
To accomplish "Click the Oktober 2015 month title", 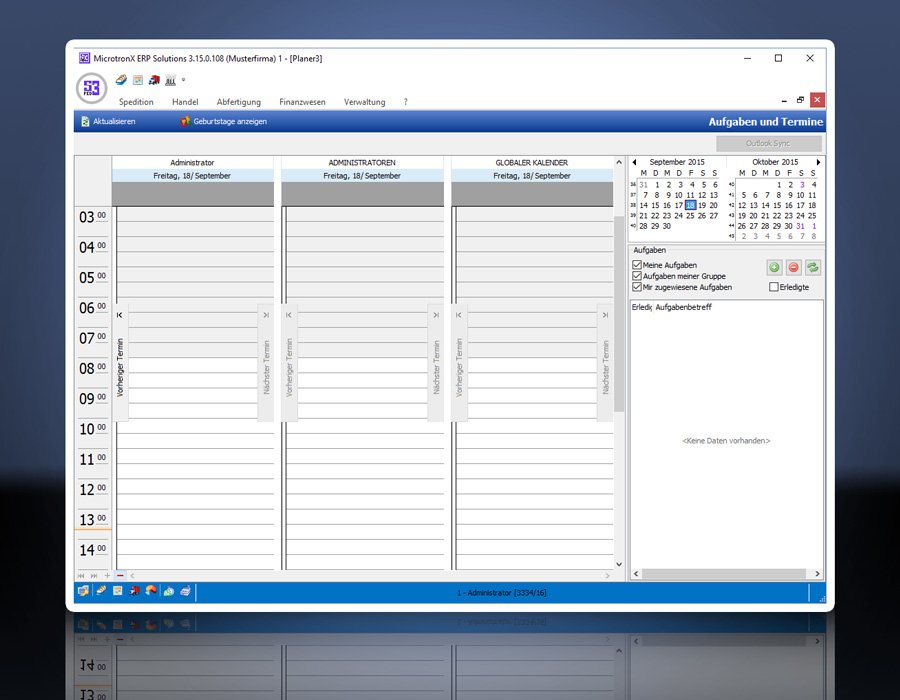I will point(775,162).
